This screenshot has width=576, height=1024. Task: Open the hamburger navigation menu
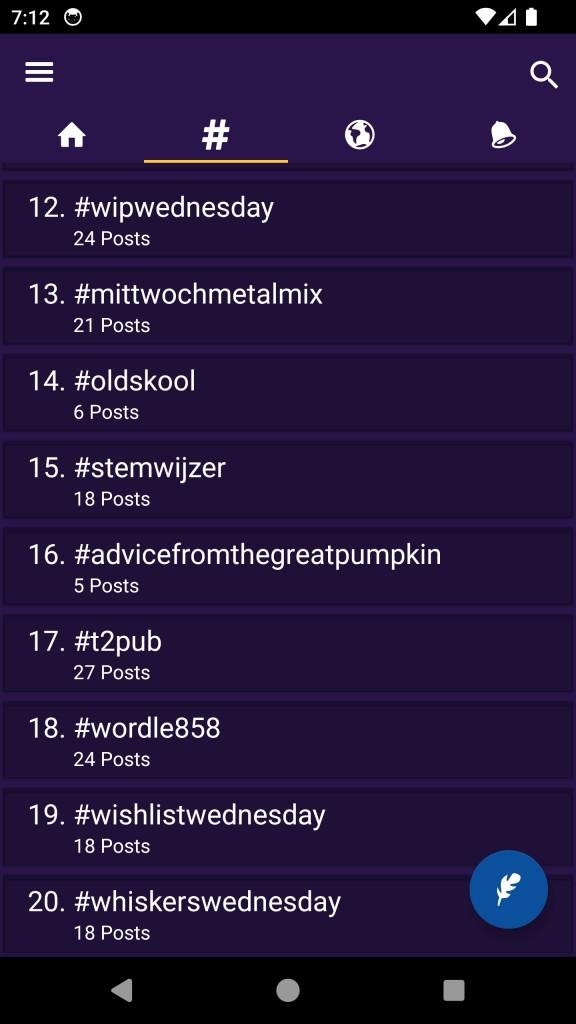(x=39, y=72)
